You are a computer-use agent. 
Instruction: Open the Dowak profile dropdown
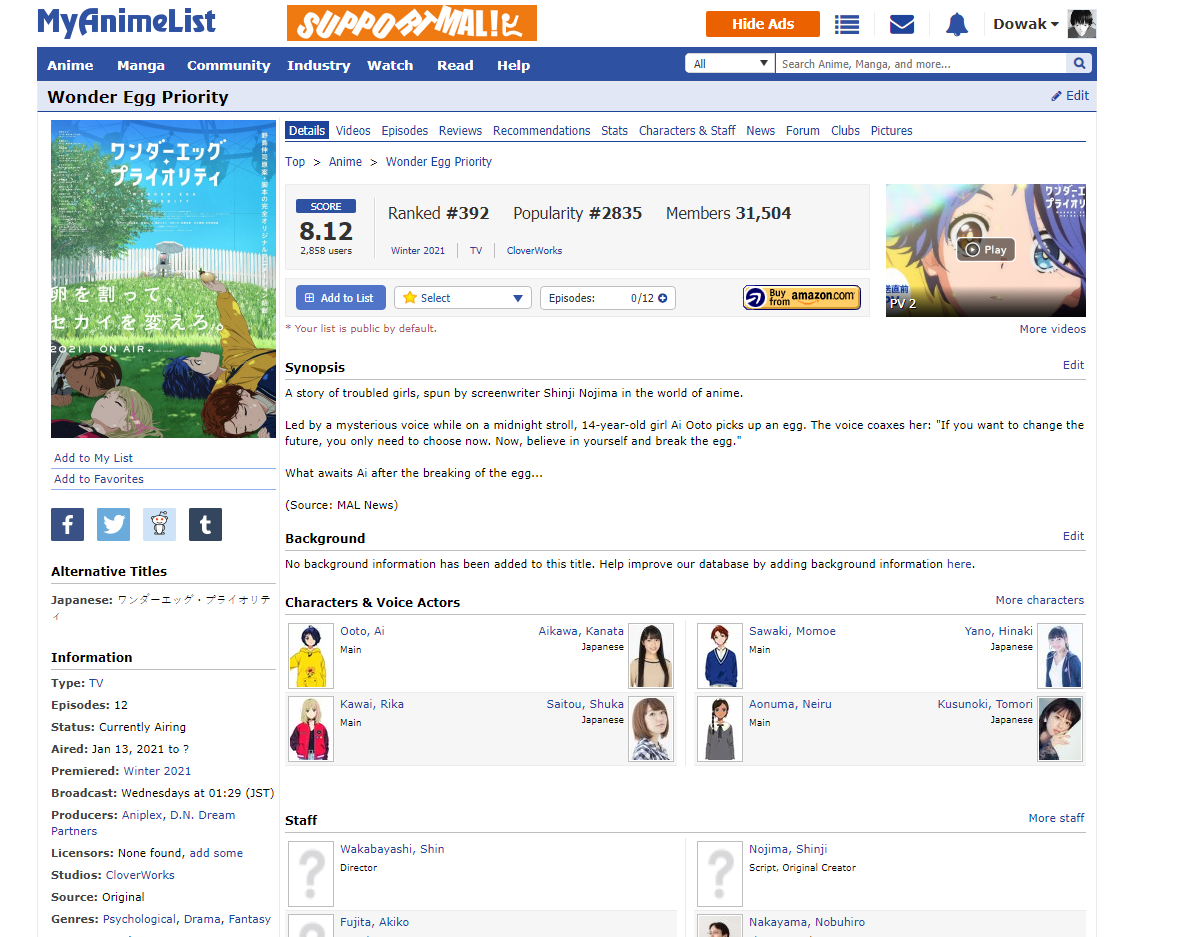click(x=1026, y=24)
